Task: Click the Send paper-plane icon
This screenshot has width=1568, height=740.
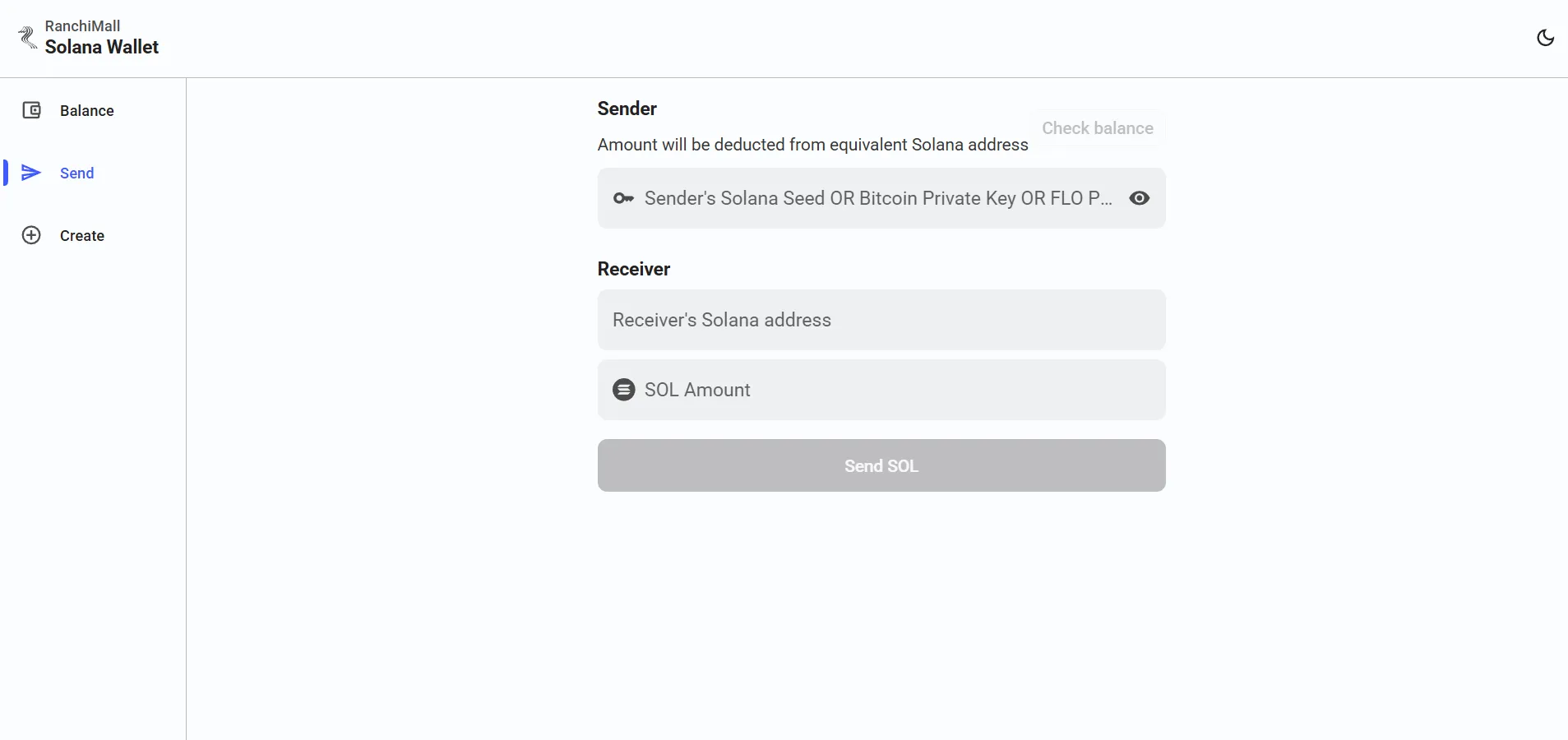Action: 31,173
